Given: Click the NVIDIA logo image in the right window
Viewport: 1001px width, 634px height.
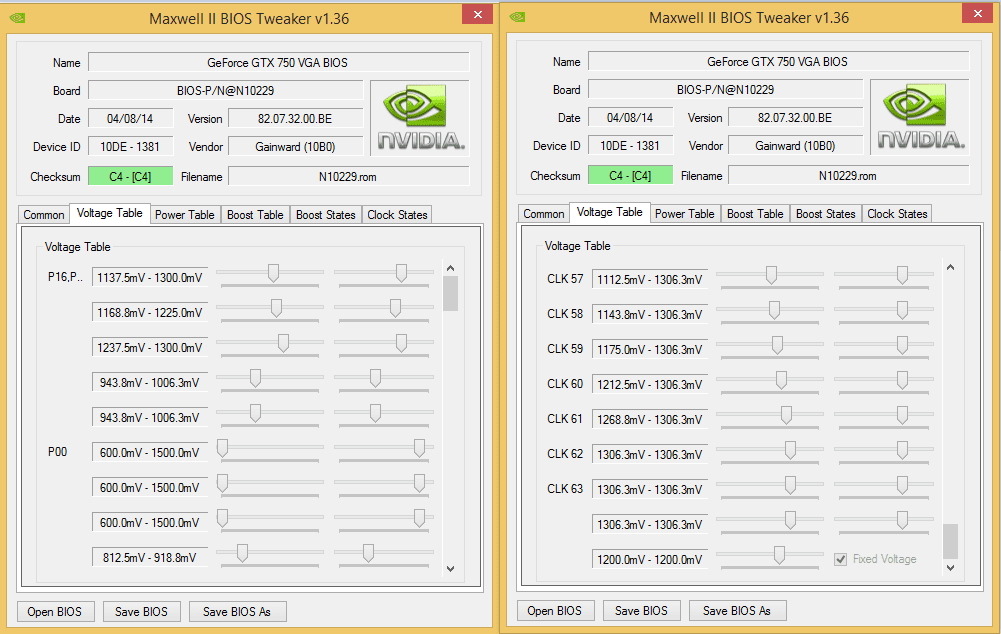Looking at the screenshot, I should pyautogui.click(x=919, y=117).
